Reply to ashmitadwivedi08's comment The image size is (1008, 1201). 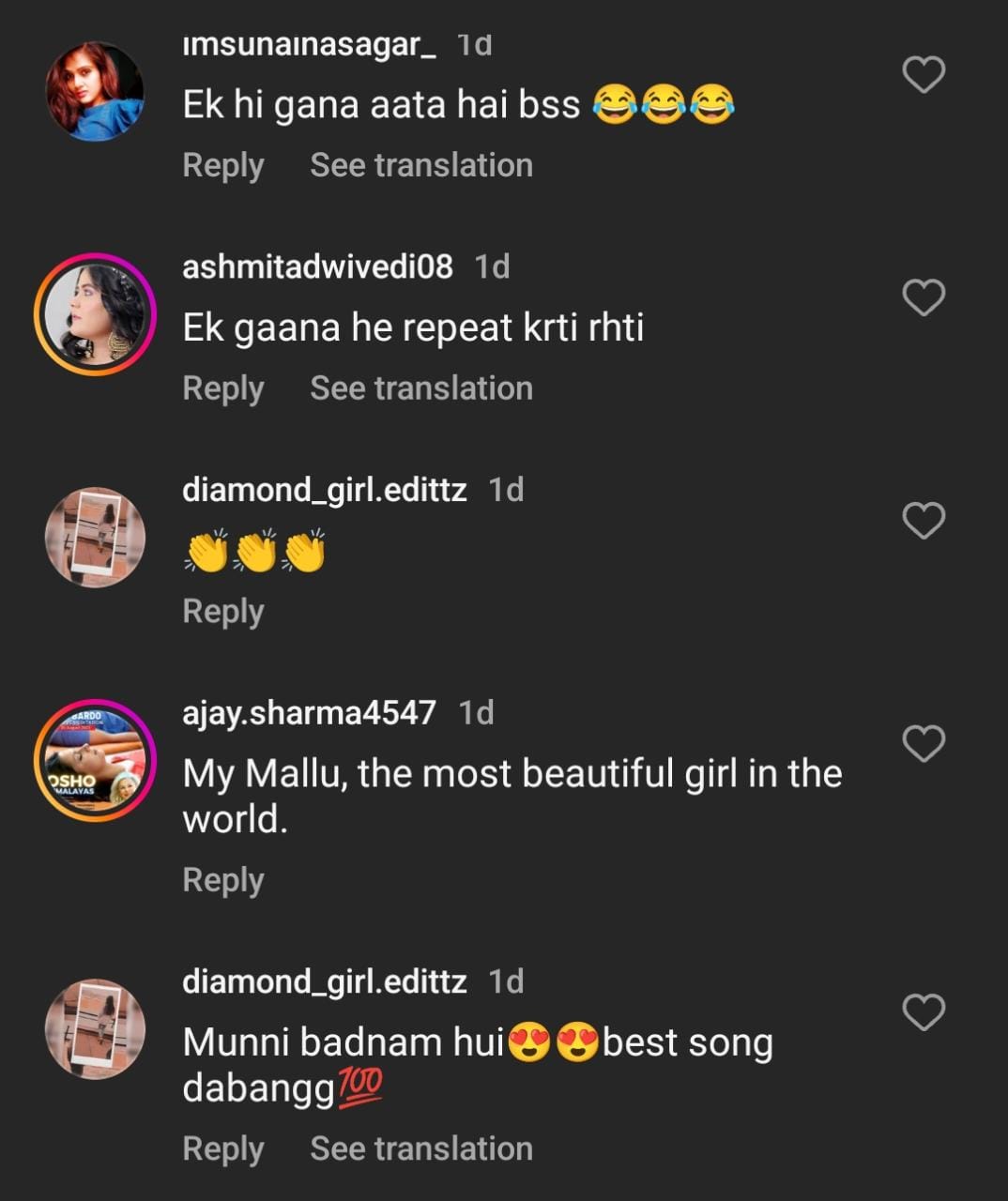click(x=223, y=388)
